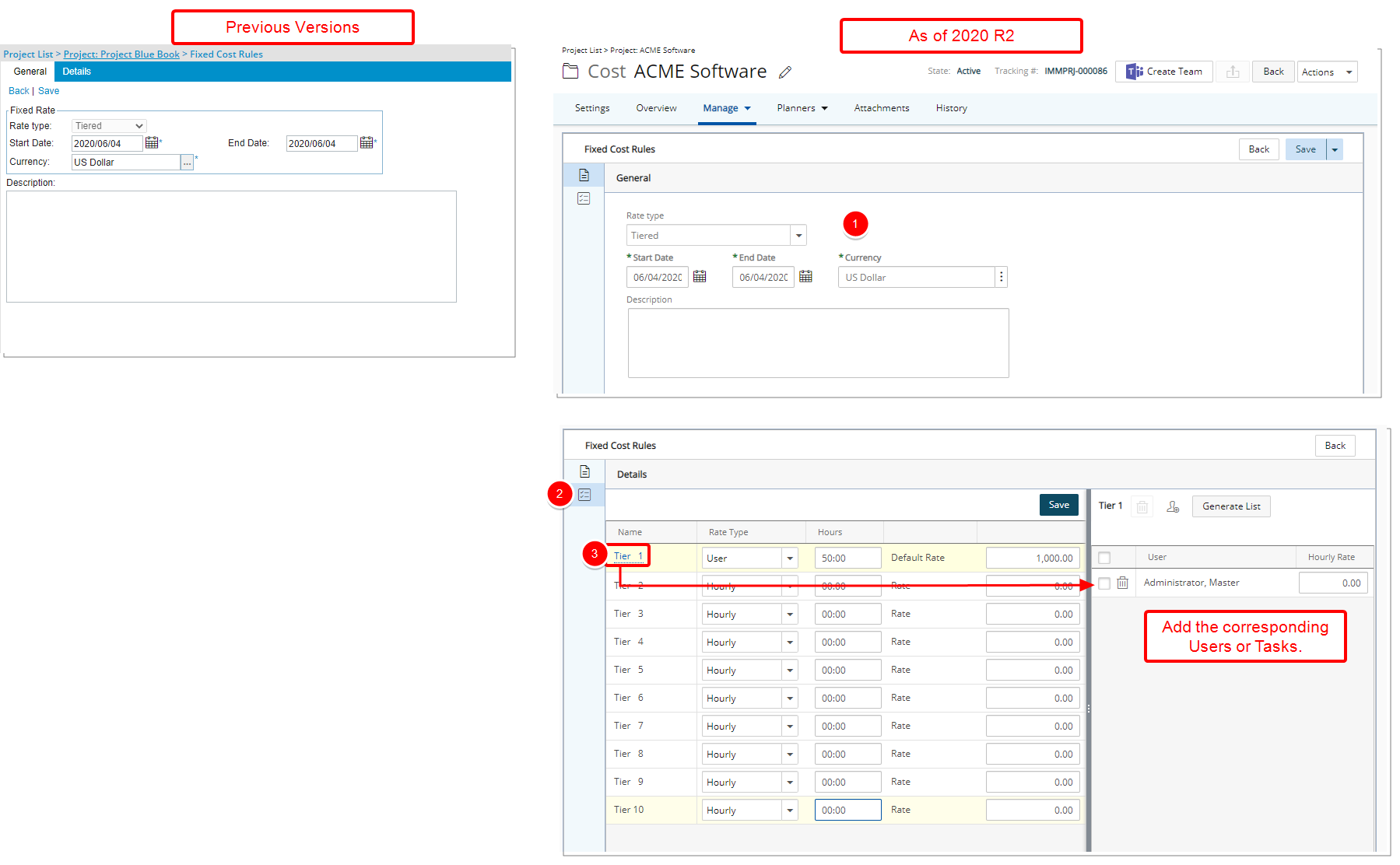Click the Tier 1 Default Rate 1,000.00 field

(x=1033, y=558)
